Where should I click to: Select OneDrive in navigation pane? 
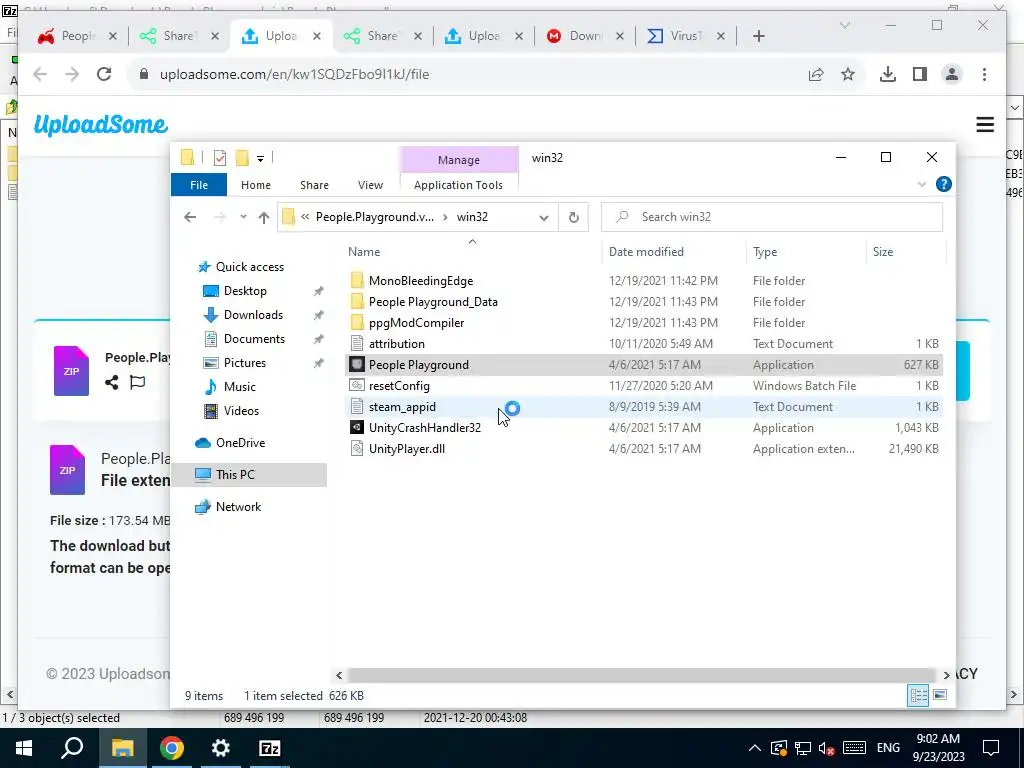(240, 443)
